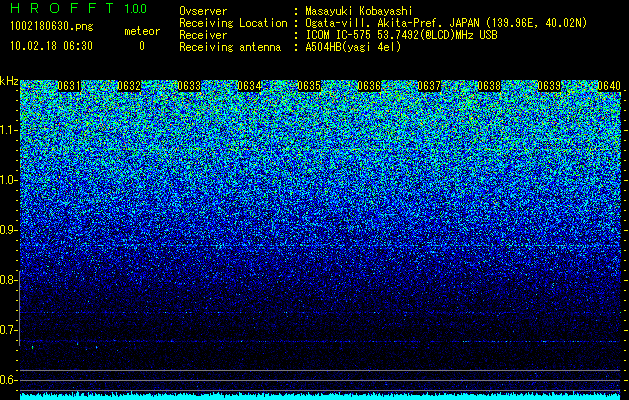Click the Ogata-vill. Akita-Pref. JAPAN location text
This screenshot has width=629, height=400.
[x=446, y=23]
